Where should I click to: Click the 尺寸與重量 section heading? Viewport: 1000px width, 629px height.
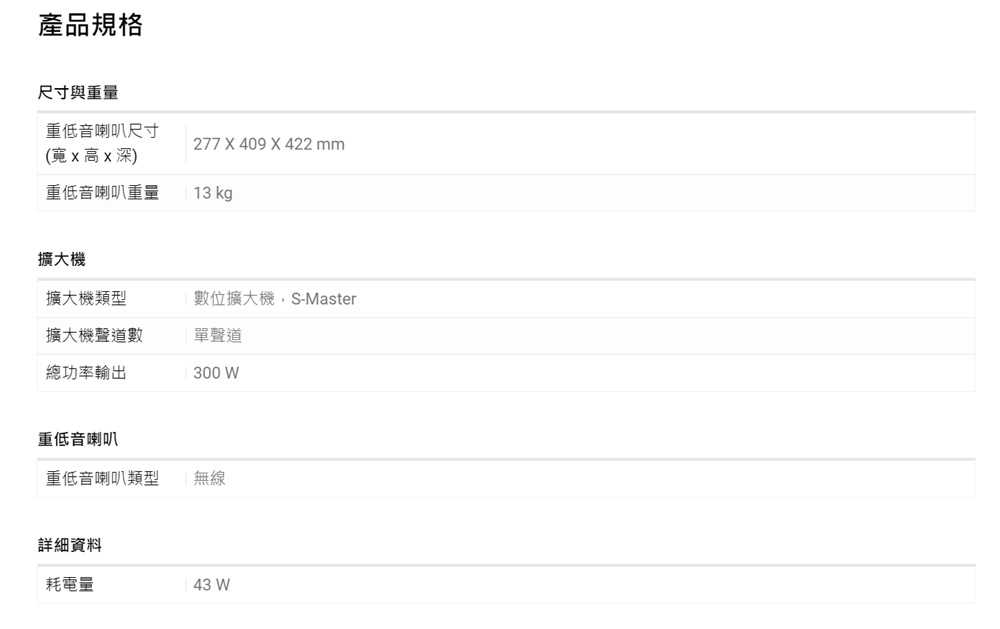click(x=78, y=93)
